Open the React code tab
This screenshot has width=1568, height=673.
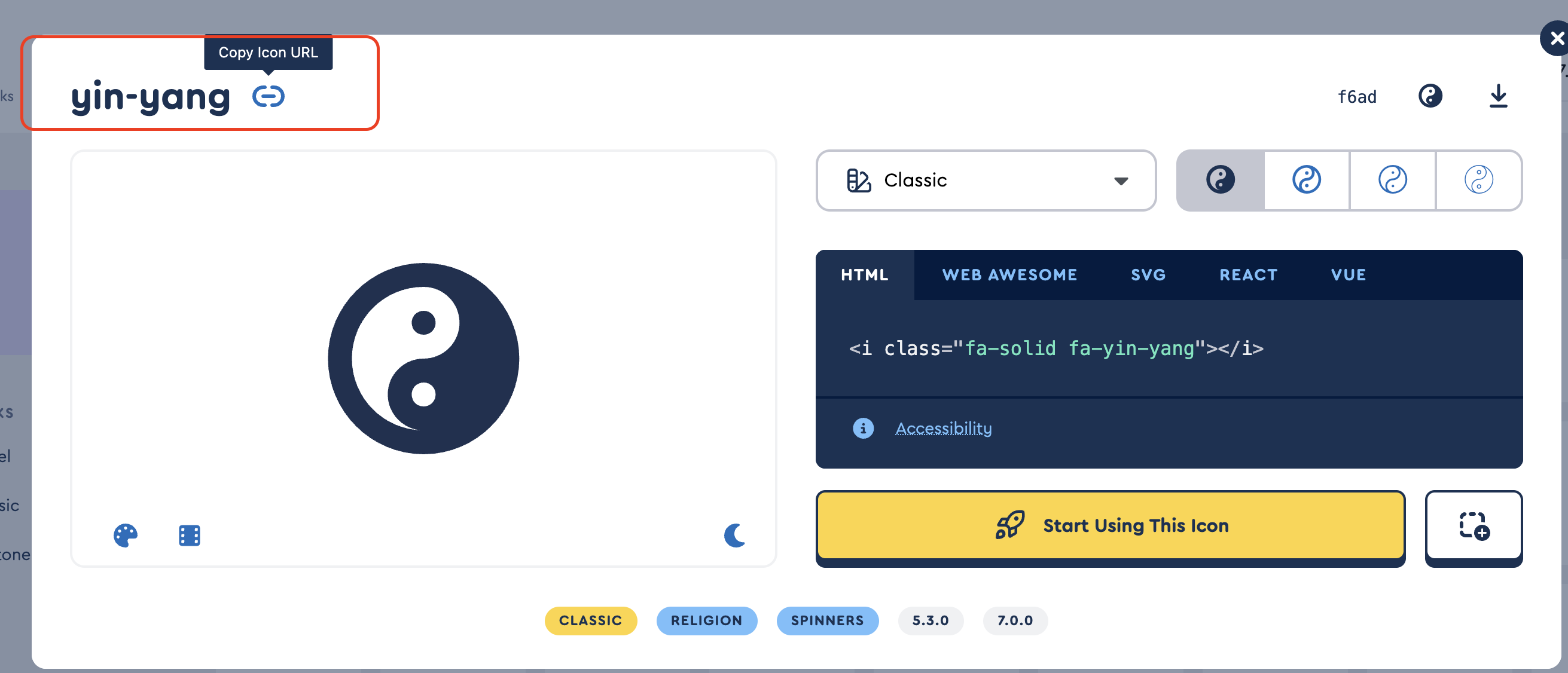tap(1248, 275)
